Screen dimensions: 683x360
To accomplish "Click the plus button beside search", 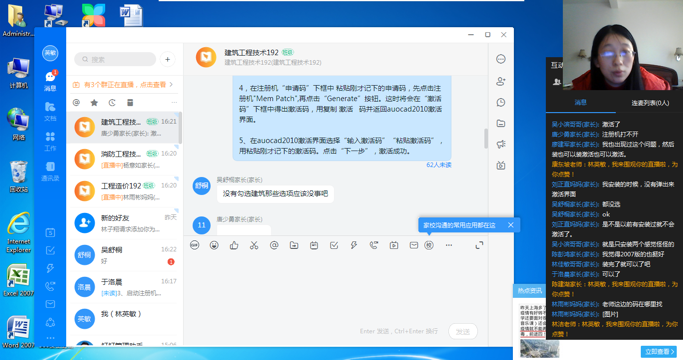I will click(167, 59).
